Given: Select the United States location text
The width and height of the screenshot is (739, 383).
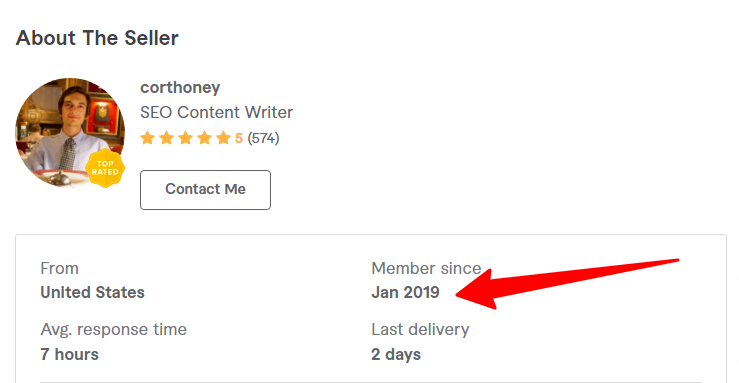Looking at the screenshot, I should [92, 293].
